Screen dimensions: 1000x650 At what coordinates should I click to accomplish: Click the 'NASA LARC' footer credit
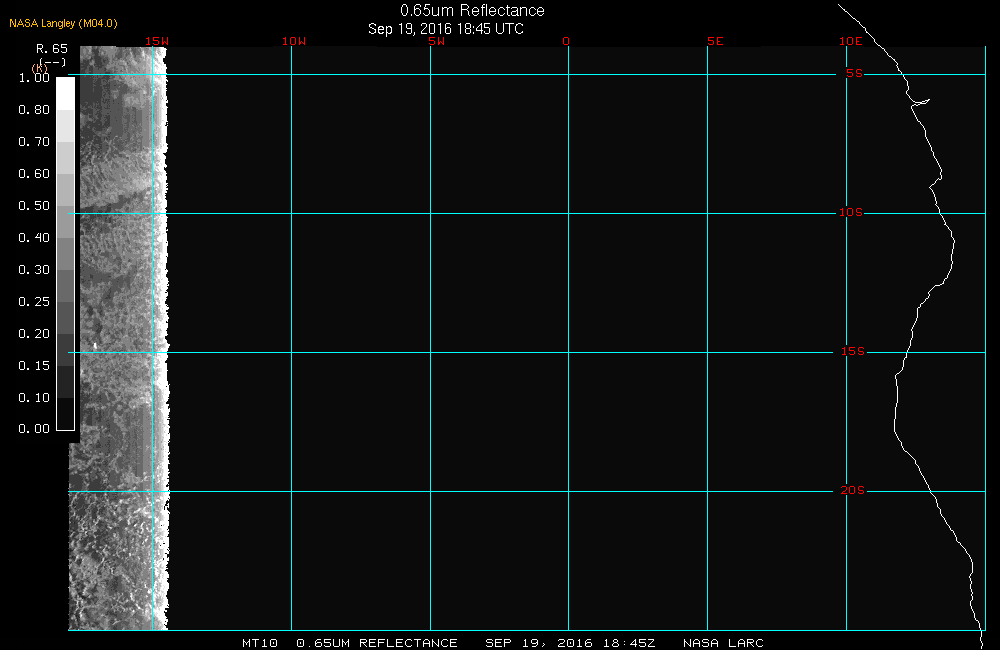click(723, 643)
